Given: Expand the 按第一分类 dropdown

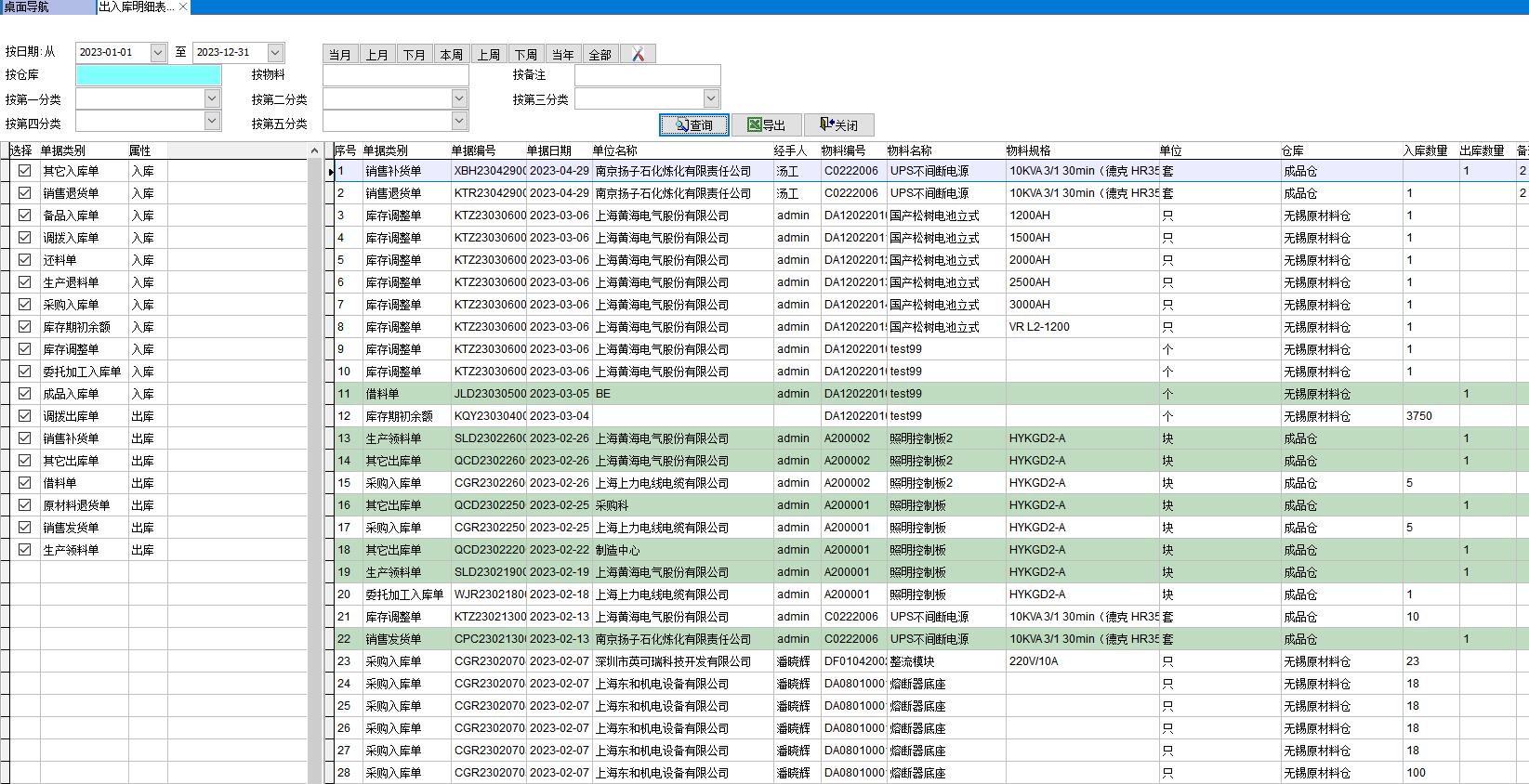Looking at the screenshot, I should (212, 98).
